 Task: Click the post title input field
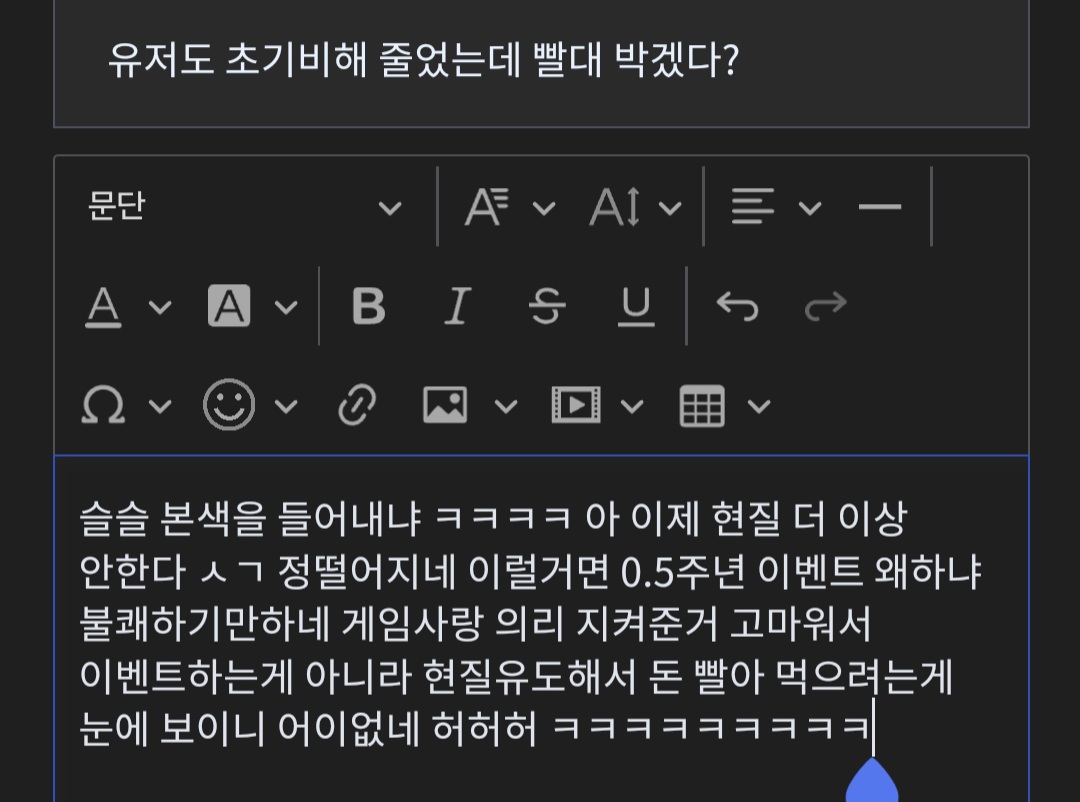[x=541, y=62]
